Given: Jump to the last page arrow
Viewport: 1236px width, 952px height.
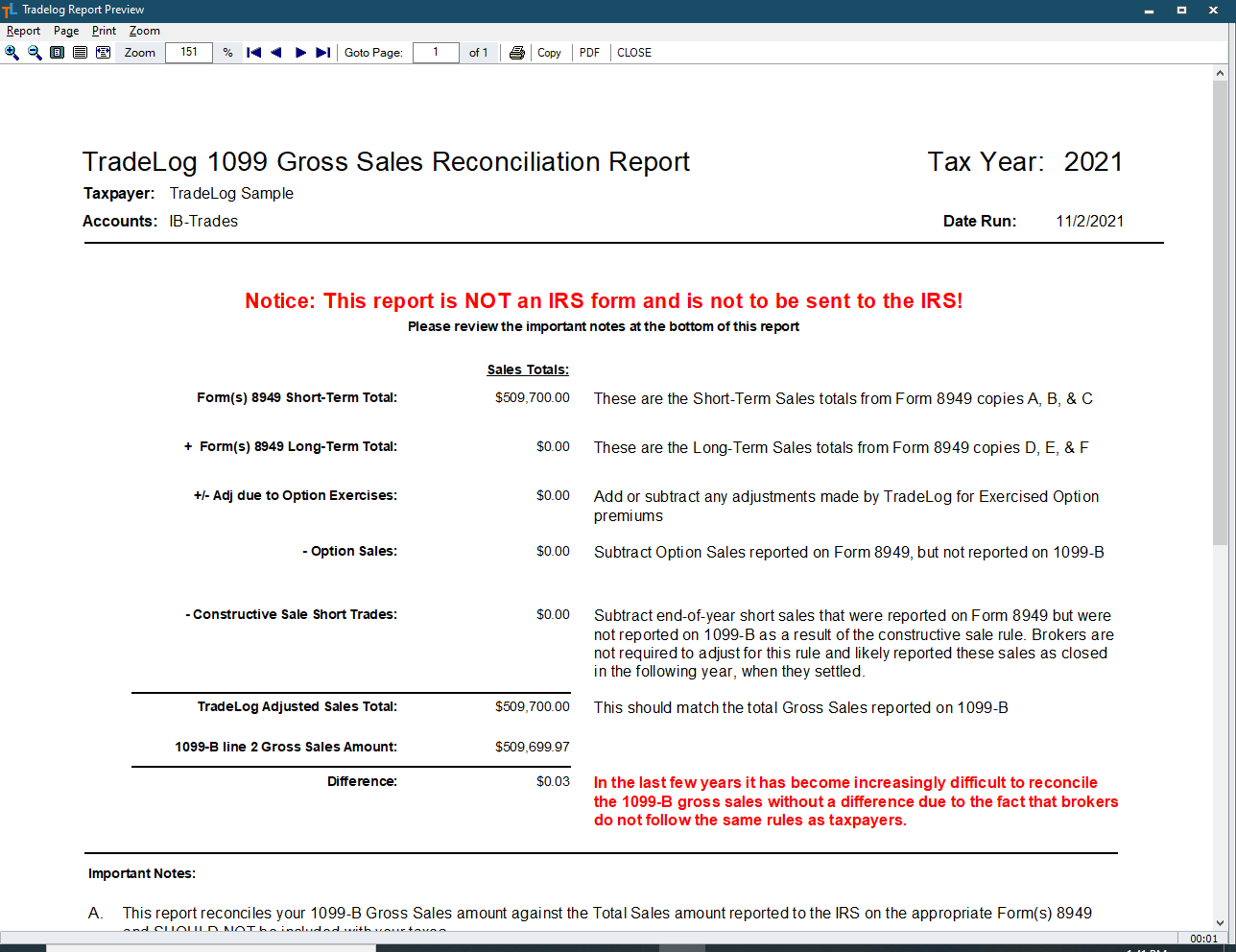Looking at the screenshot, I should click(323, 53).
